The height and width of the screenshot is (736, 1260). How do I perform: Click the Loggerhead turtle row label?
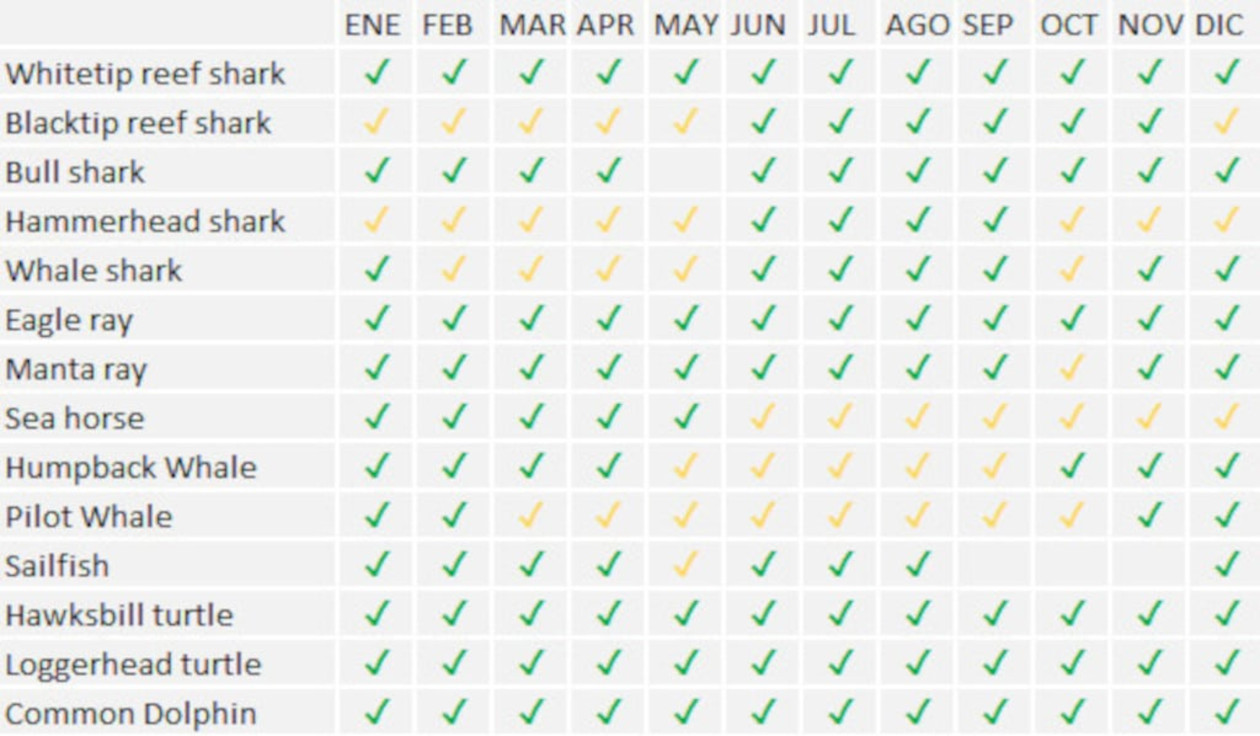[x=133, y=664]
